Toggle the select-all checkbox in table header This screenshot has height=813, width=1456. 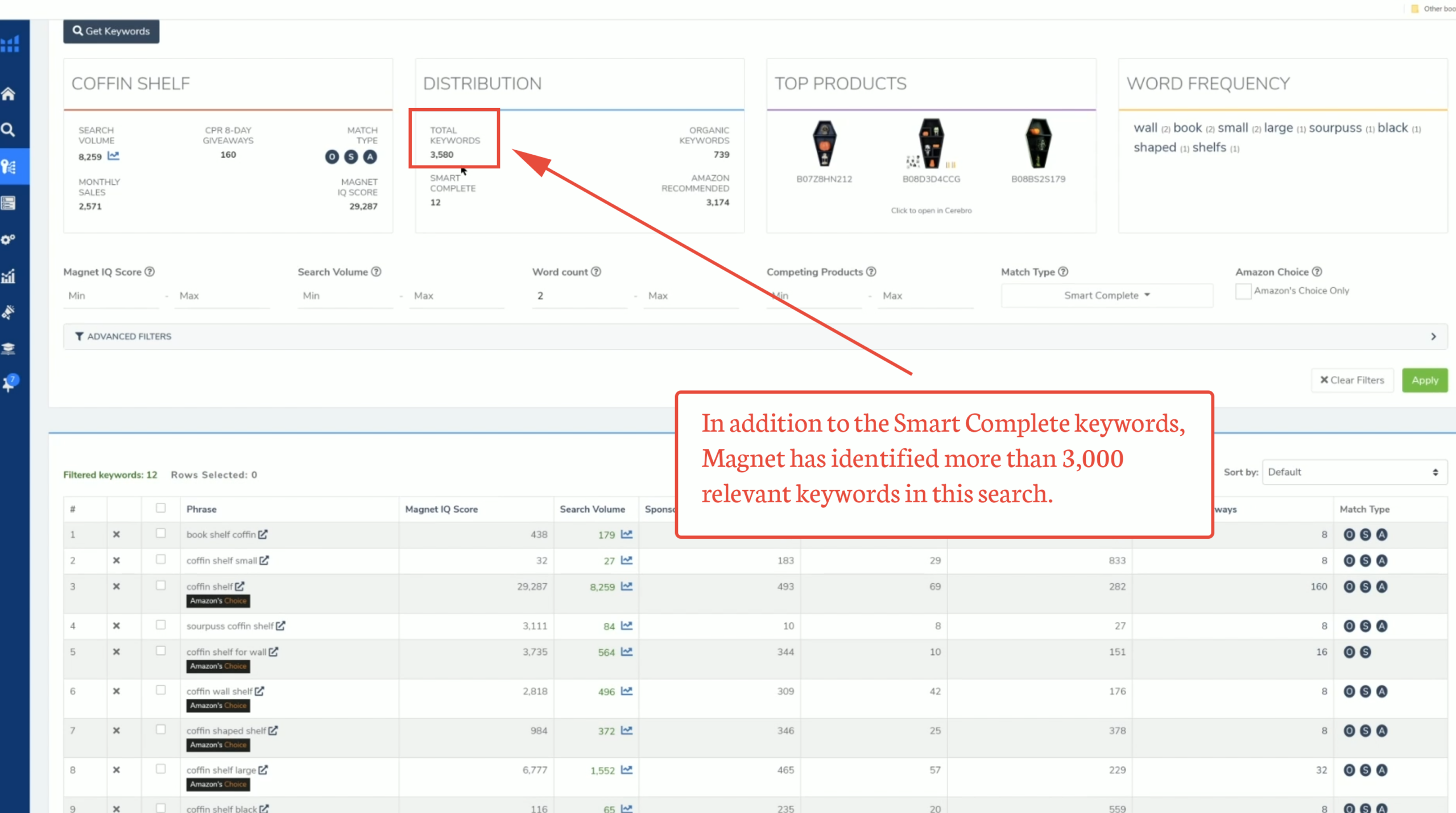click(x=161, y=508)
